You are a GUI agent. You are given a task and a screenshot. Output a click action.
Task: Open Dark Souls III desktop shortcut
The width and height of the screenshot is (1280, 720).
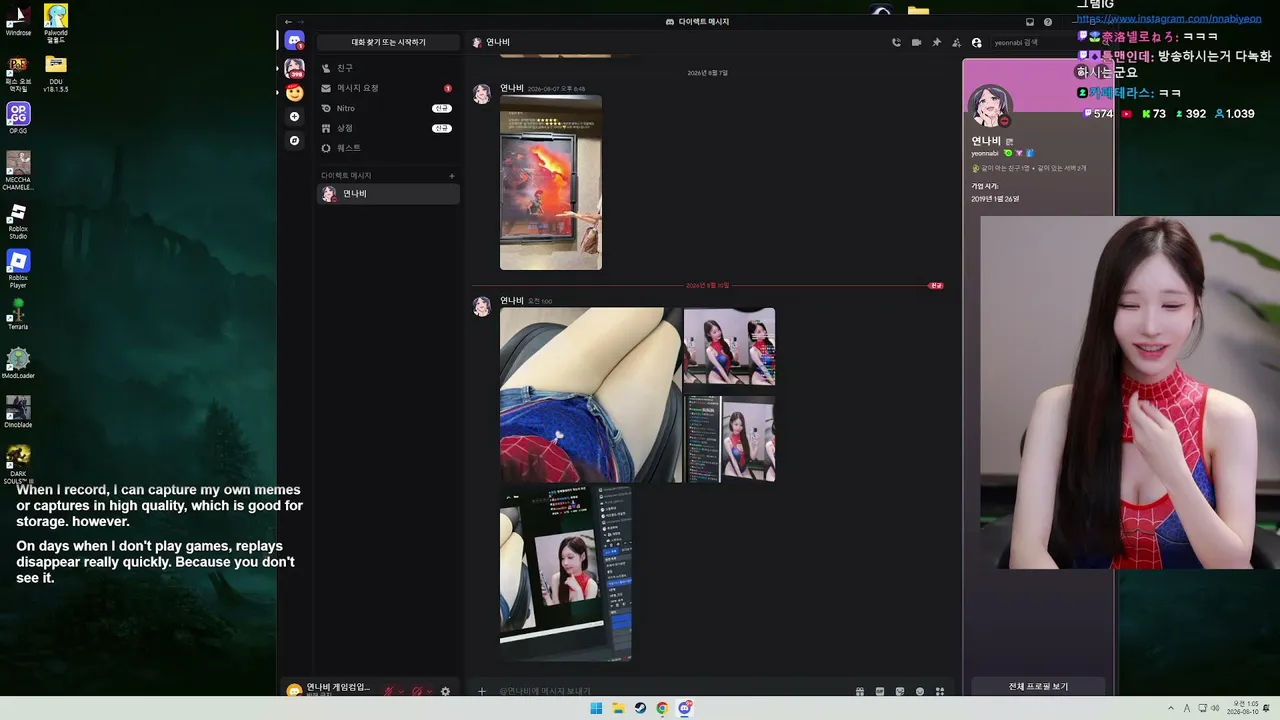pyautogui.click(x=18, y=464)
